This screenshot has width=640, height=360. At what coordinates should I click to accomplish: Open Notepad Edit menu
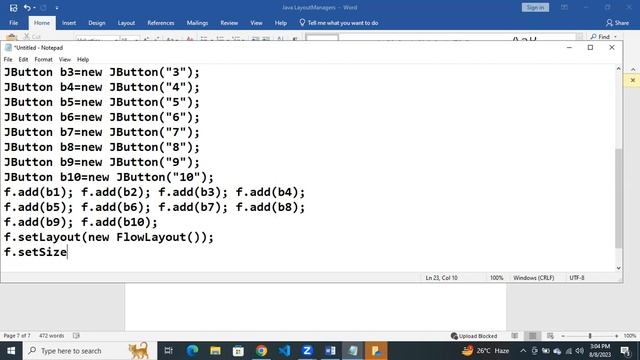(23, 60)
